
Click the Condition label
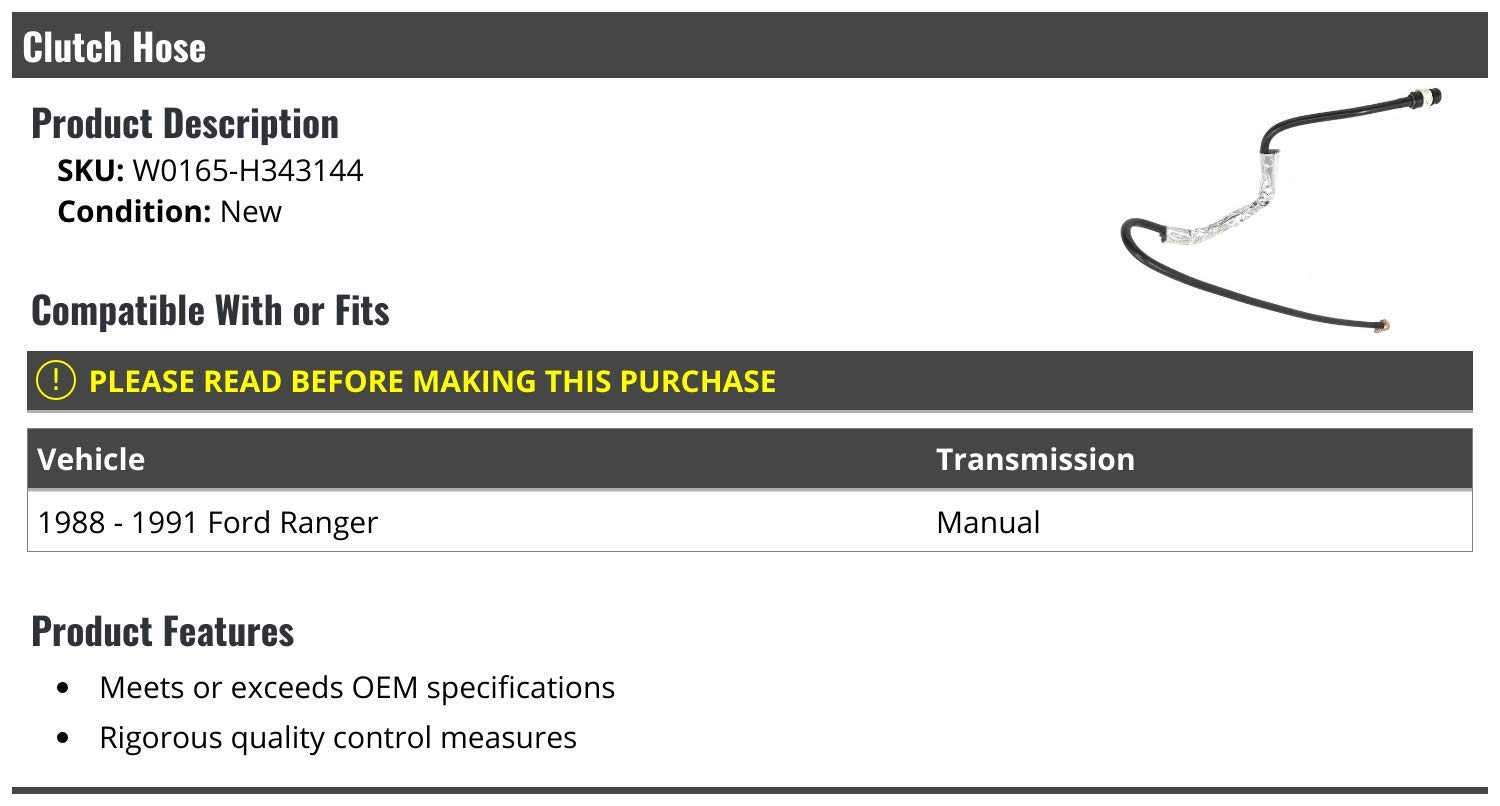click(x=135, y=212)
